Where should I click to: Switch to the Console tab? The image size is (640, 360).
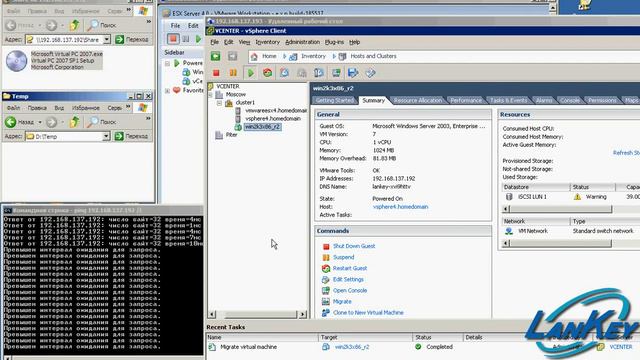(x=569, y=100)
